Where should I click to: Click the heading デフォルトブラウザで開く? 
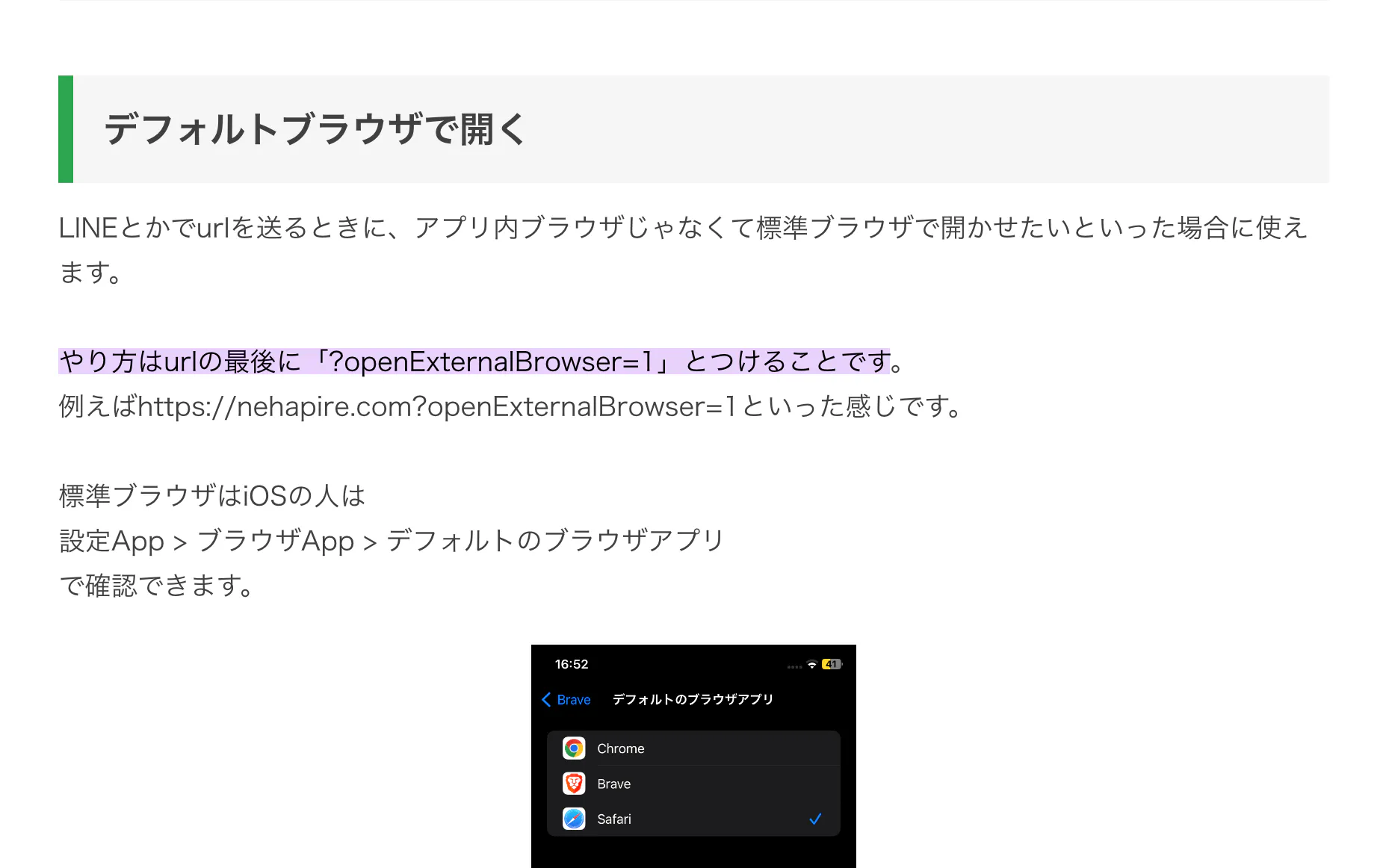pyautogui.click(x=315, y=128)
